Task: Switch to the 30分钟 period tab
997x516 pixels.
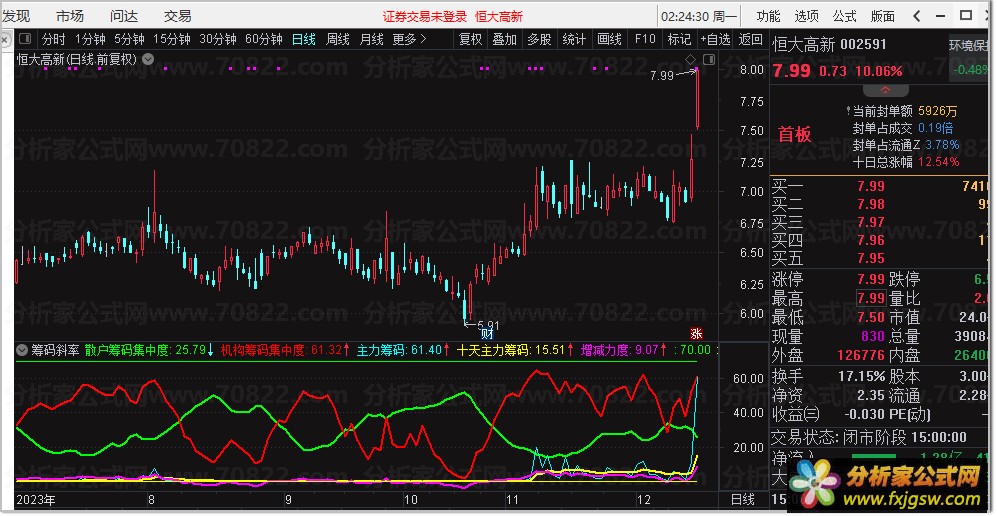Action: pos(218,39)
